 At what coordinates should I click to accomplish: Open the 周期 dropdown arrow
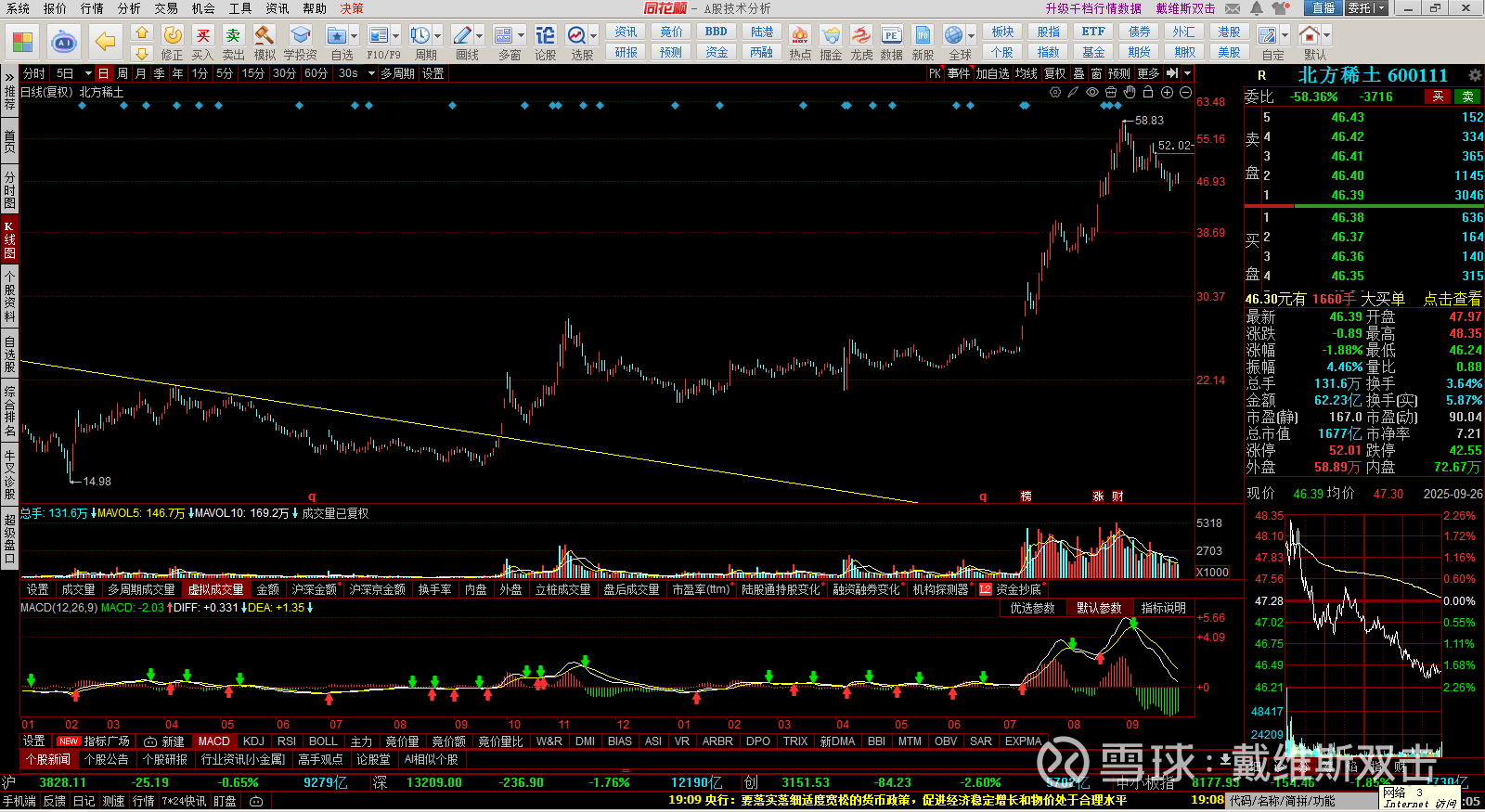[437, 36]
